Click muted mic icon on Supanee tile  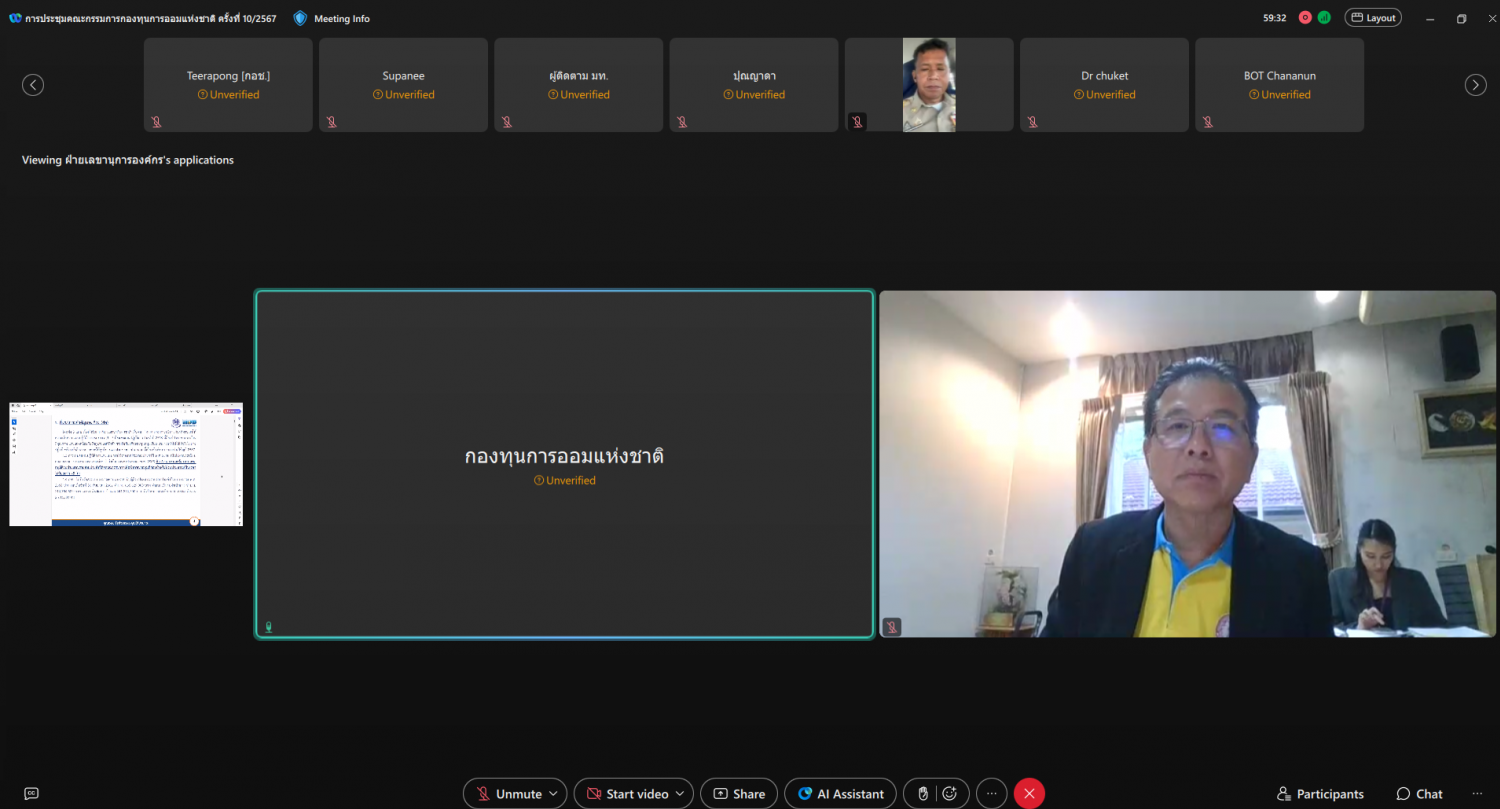[x=331, y=122]
